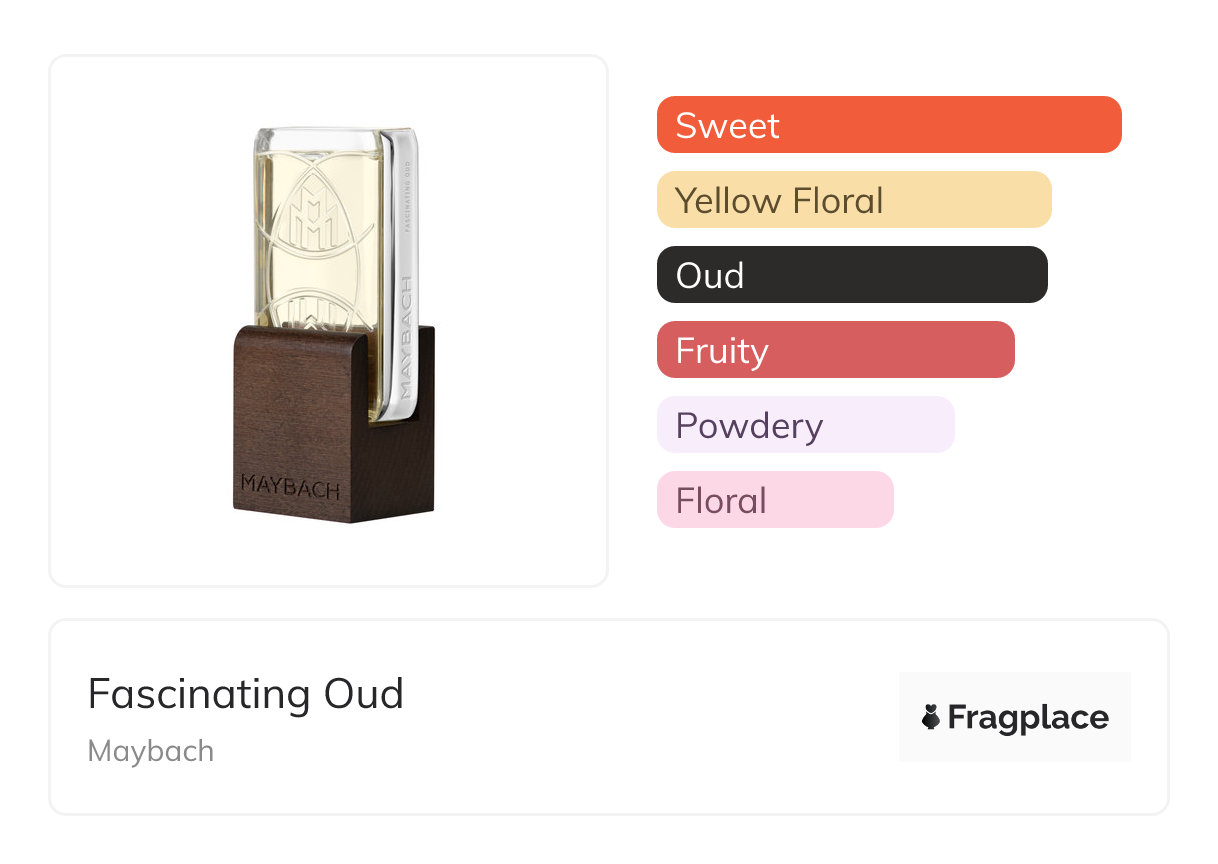Click the vertical MAYBACH text on bottle side

[x=405, y=342]
